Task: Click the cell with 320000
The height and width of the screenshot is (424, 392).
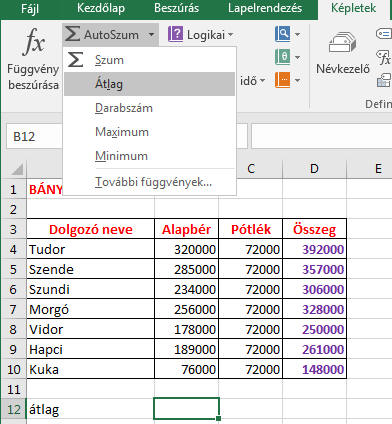Action: point(186,249)
